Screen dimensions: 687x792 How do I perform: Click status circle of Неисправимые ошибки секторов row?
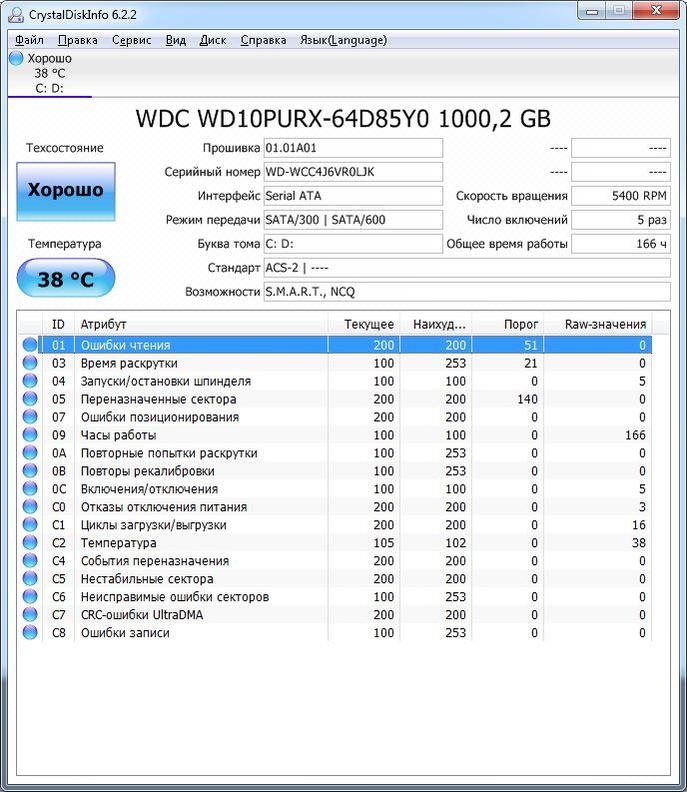(x=30, y=597)
